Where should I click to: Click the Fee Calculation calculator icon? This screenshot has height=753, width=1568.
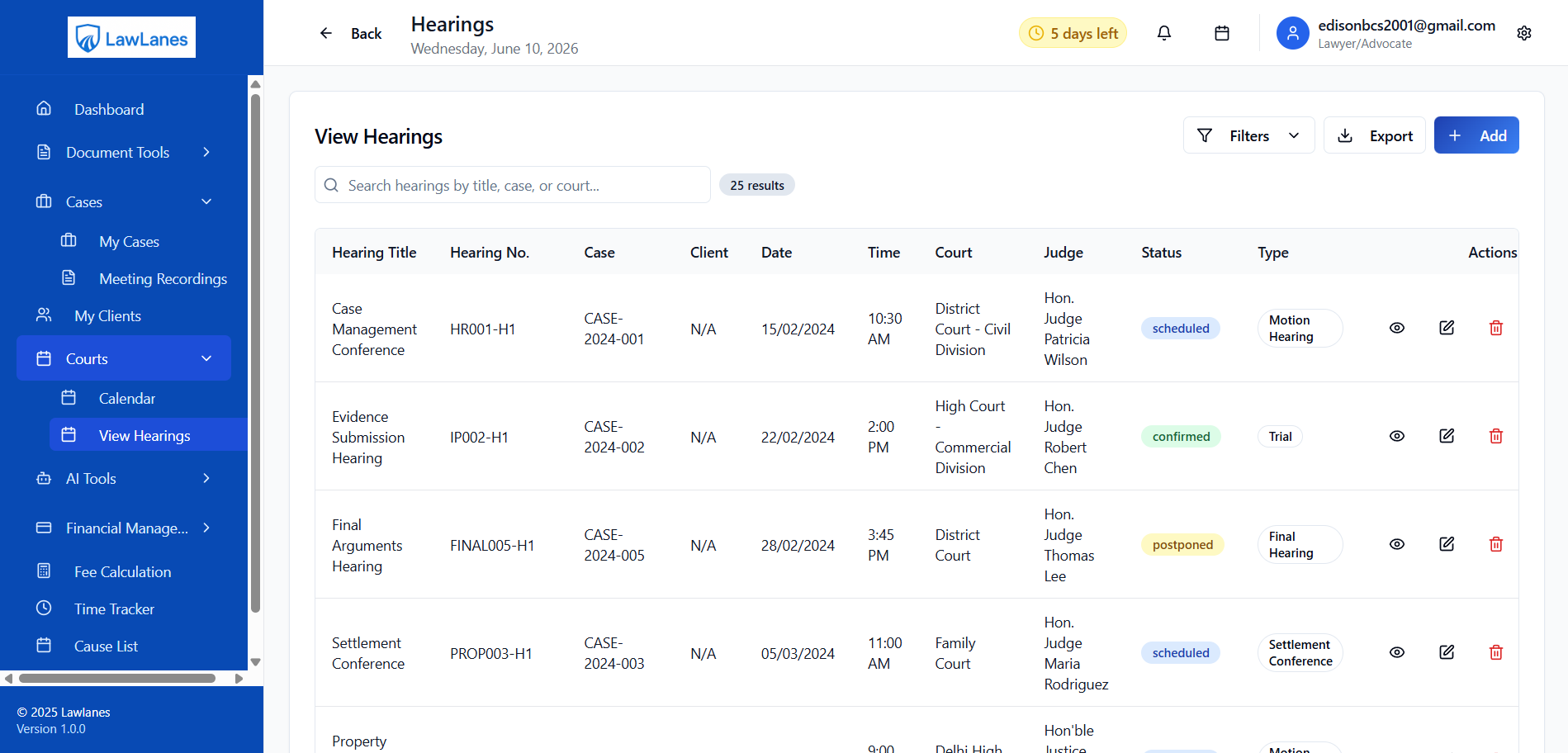pyautogui.click(x=44, y=571)
